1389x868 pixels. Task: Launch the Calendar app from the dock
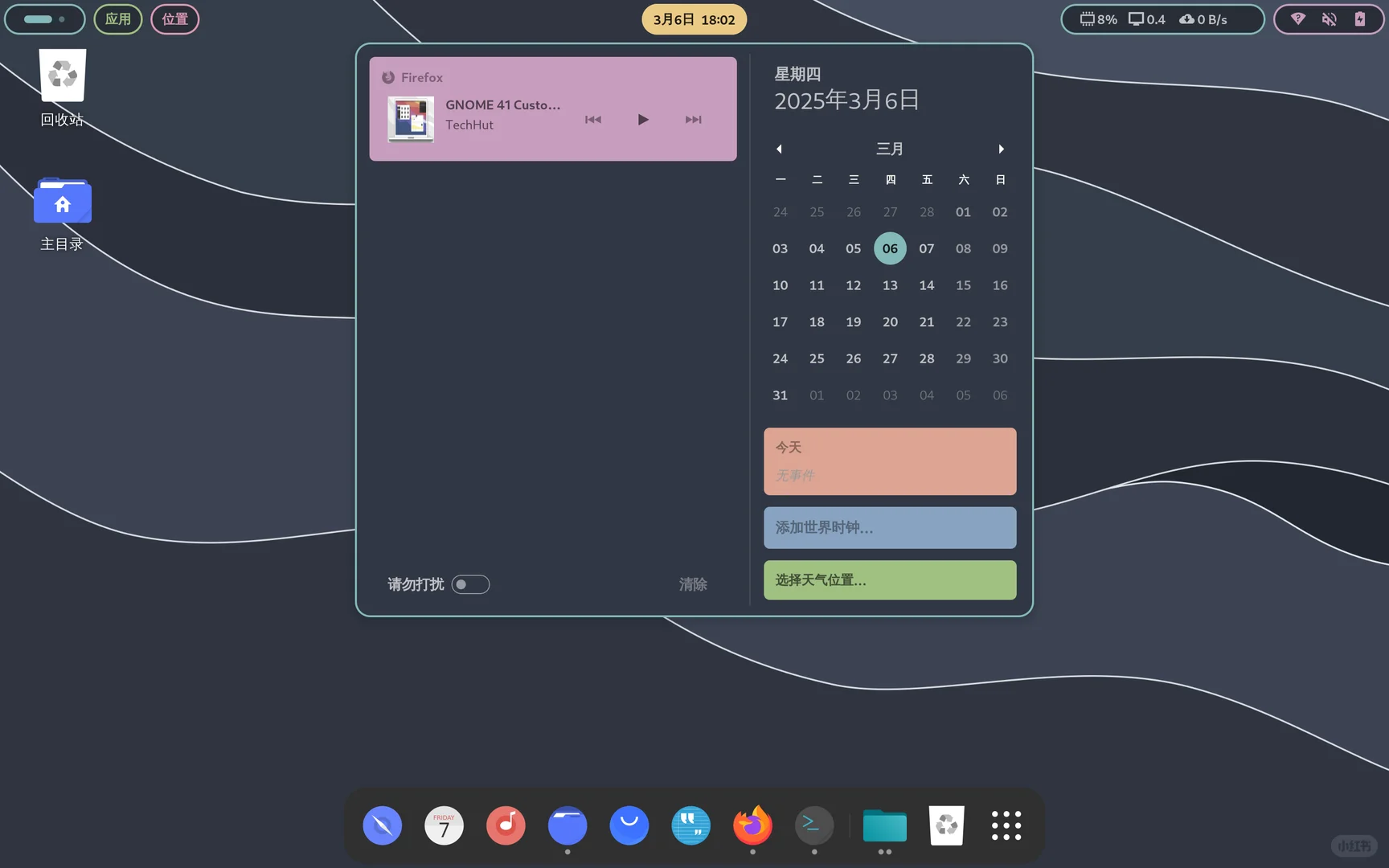point(444,825)
